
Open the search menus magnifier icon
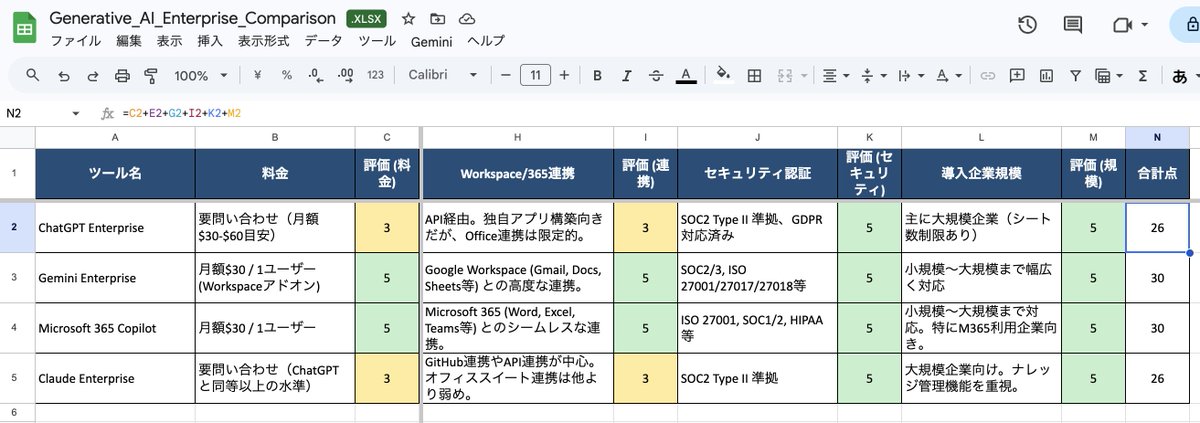(33, 75)
